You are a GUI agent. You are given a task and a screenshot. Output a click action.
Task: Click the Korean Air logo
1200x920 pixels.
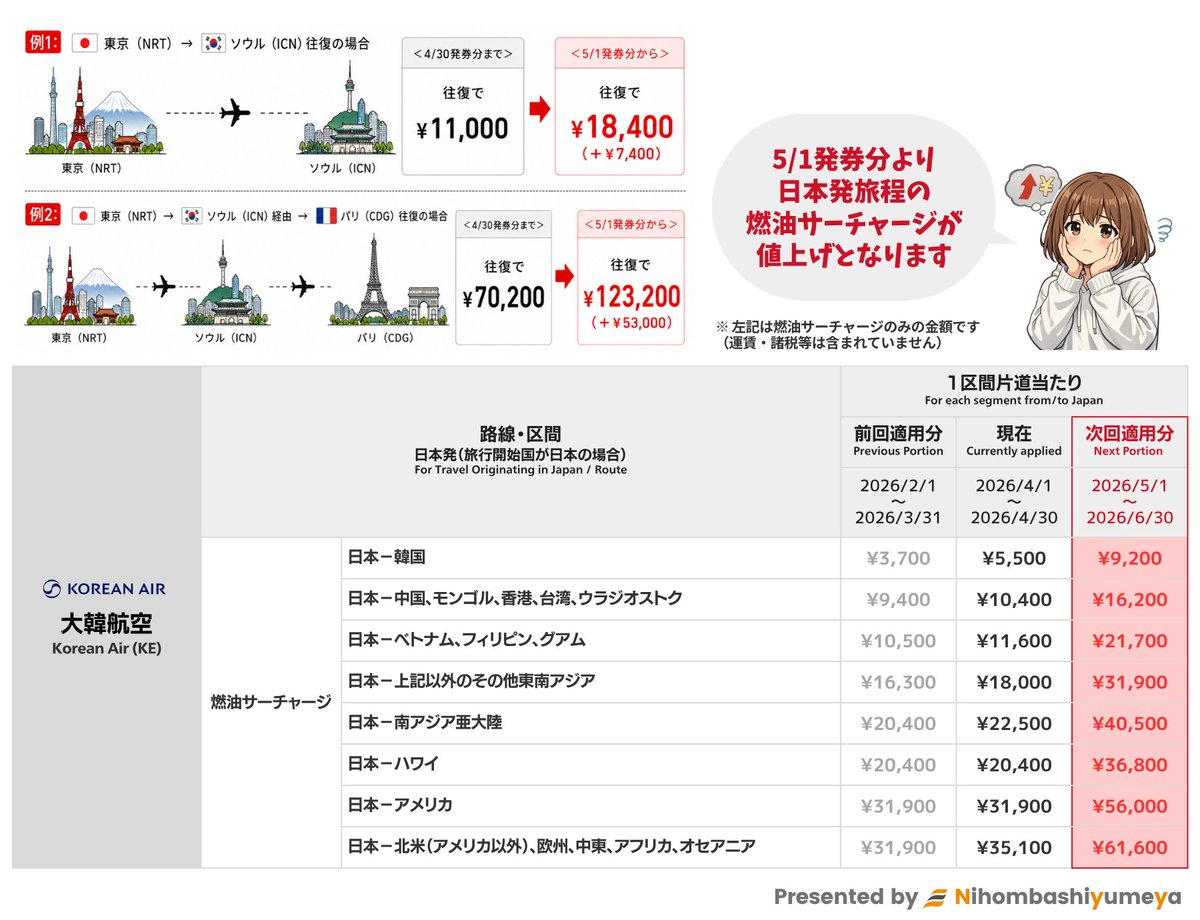coord(105,589)
